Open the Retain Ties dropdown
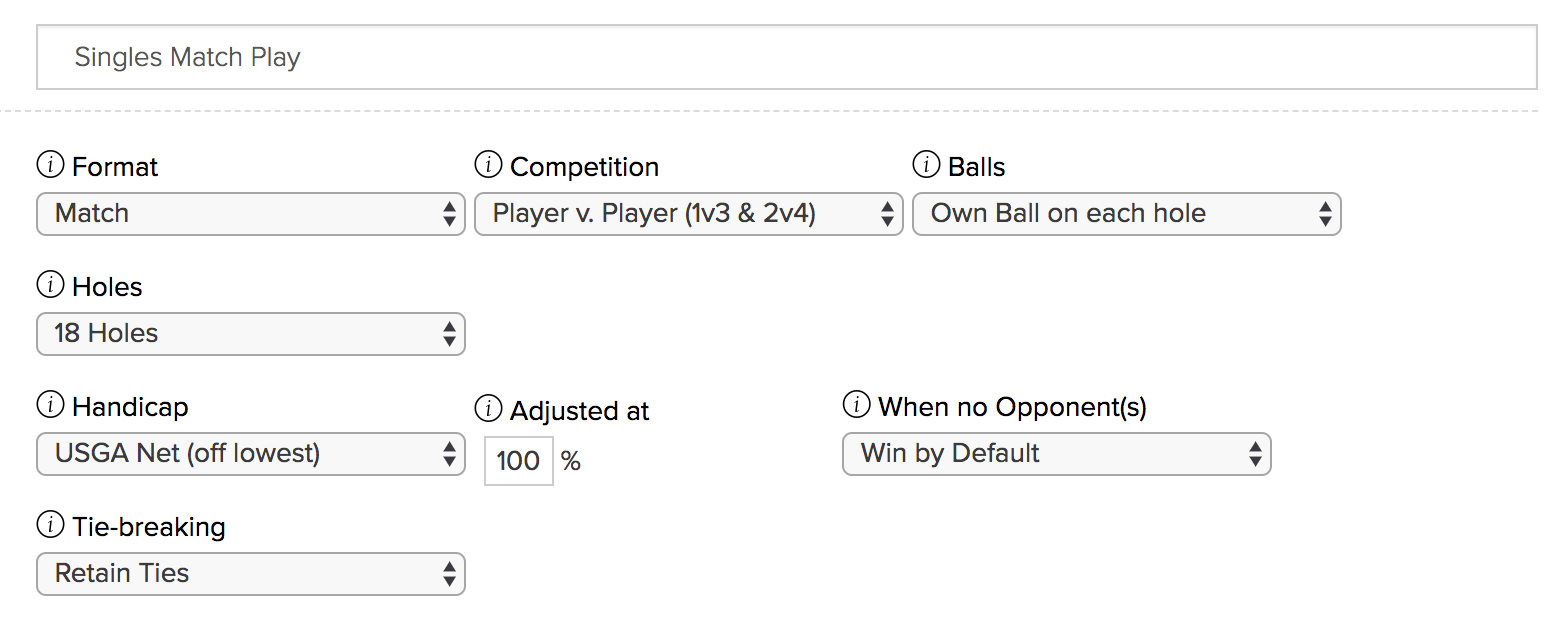The width and height of the screenshot is (1554, 622). pos(251,574)
